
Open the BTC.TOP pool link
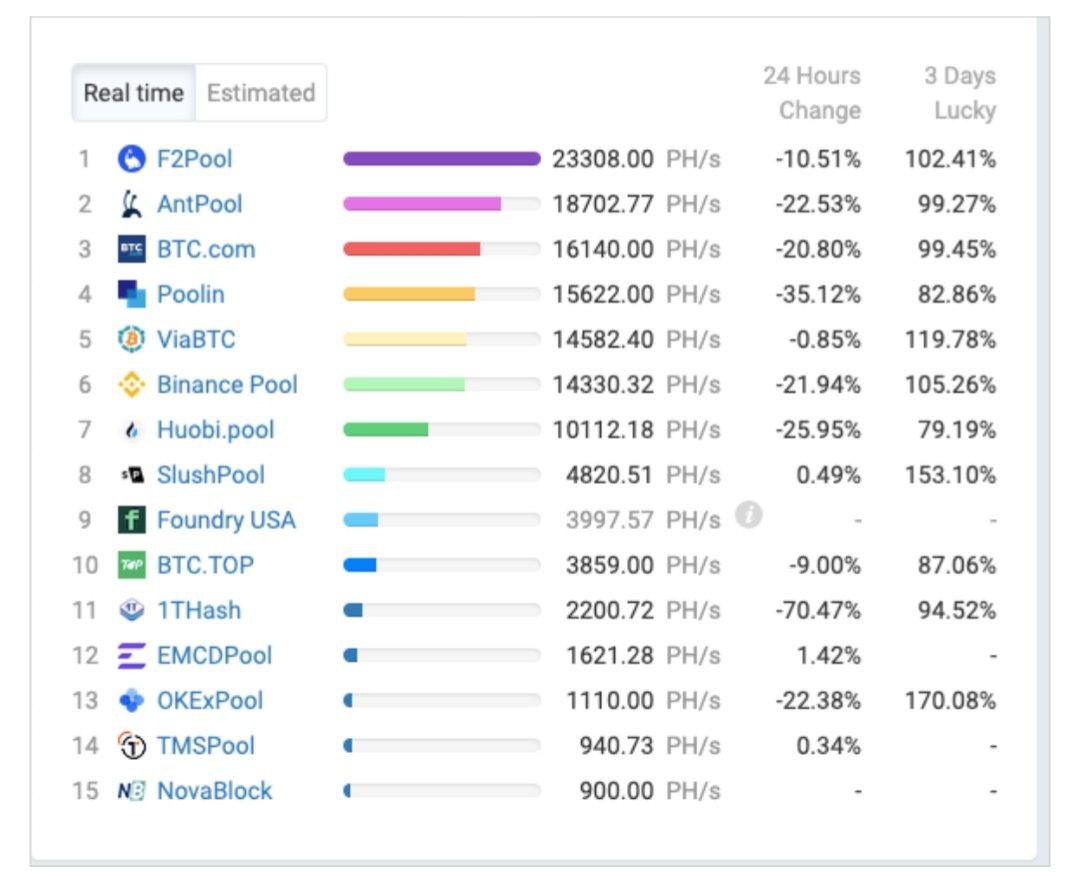tap(206, 565)
